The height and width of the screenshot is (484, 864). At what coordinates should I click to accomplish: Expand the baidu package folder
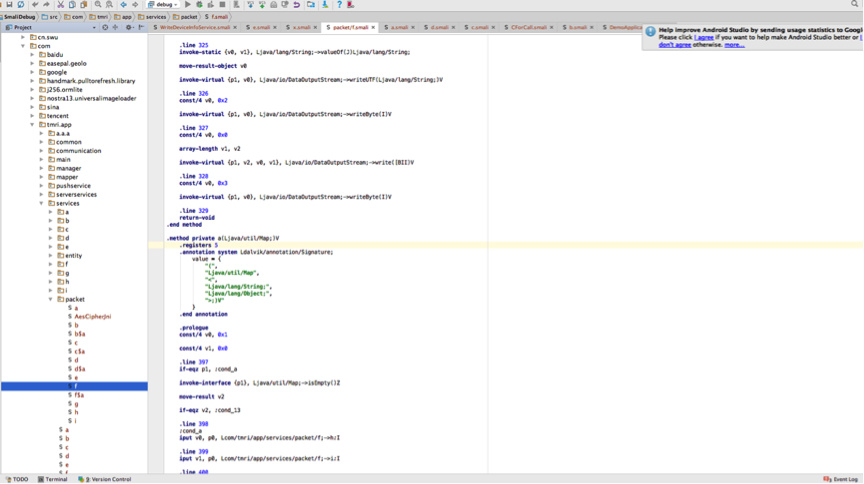click(33, 55)
